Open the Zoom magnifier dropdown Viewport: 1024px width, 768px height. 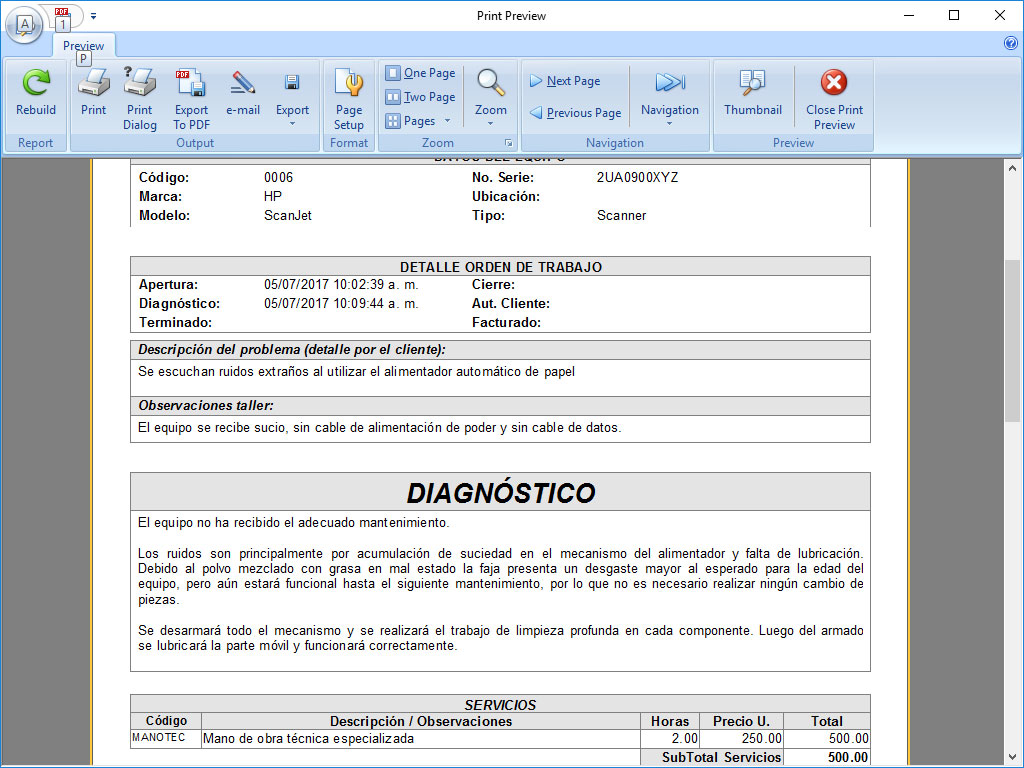(x=490, y=98)
